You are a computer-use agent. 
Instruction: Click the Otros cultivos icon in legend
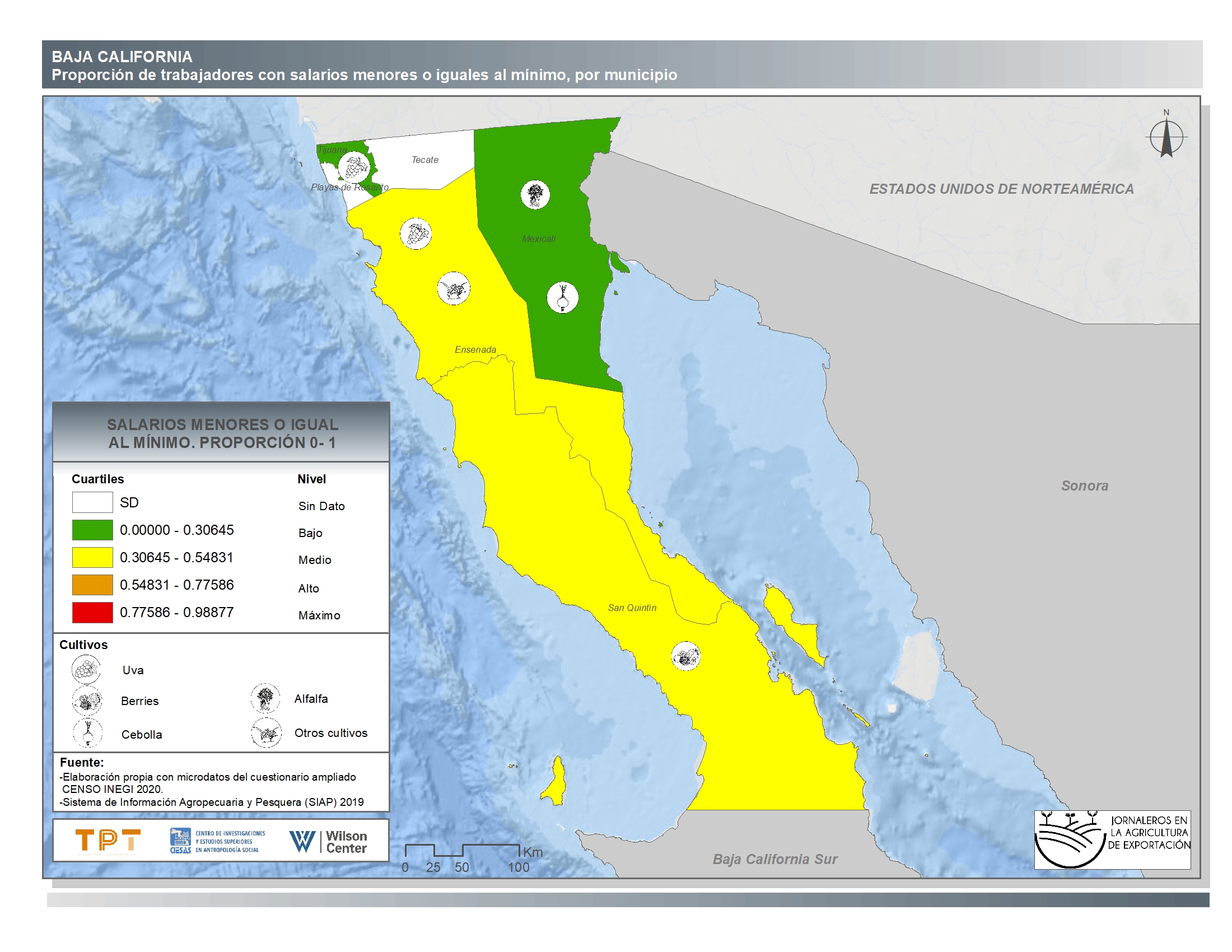266,733
